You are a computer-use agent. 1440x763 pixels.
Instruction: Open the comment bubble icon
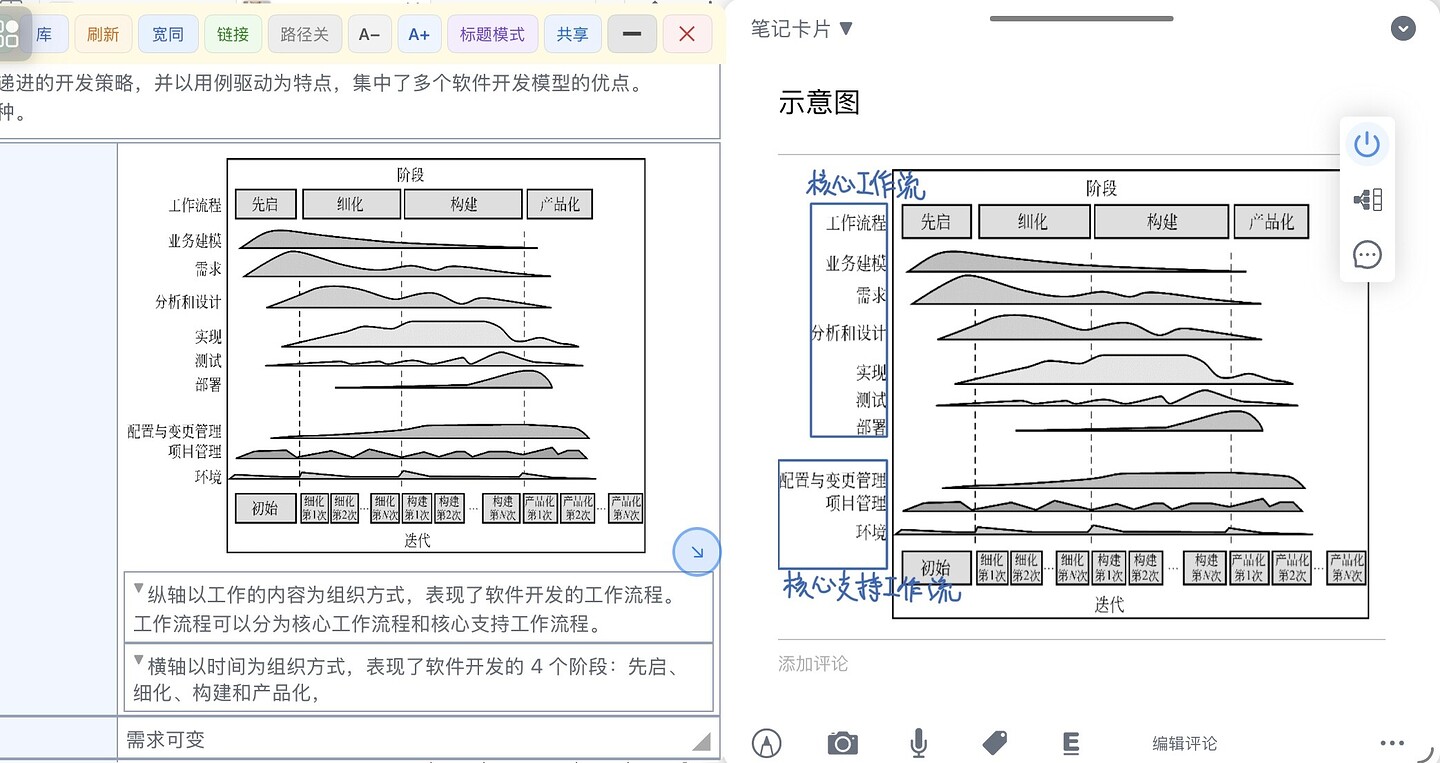[x=1367, y=255]
